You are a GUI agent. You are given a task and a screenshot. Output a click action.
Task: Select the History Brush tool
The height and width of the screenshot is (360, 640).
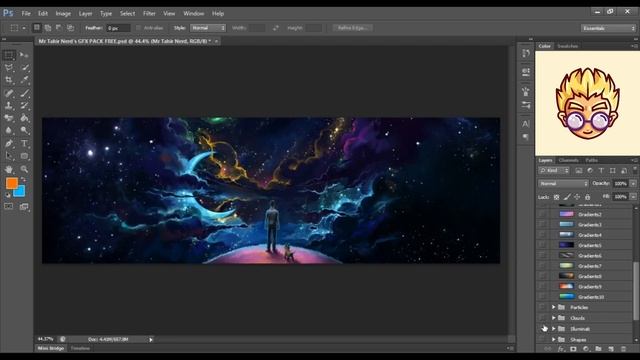tap(24, 106)
